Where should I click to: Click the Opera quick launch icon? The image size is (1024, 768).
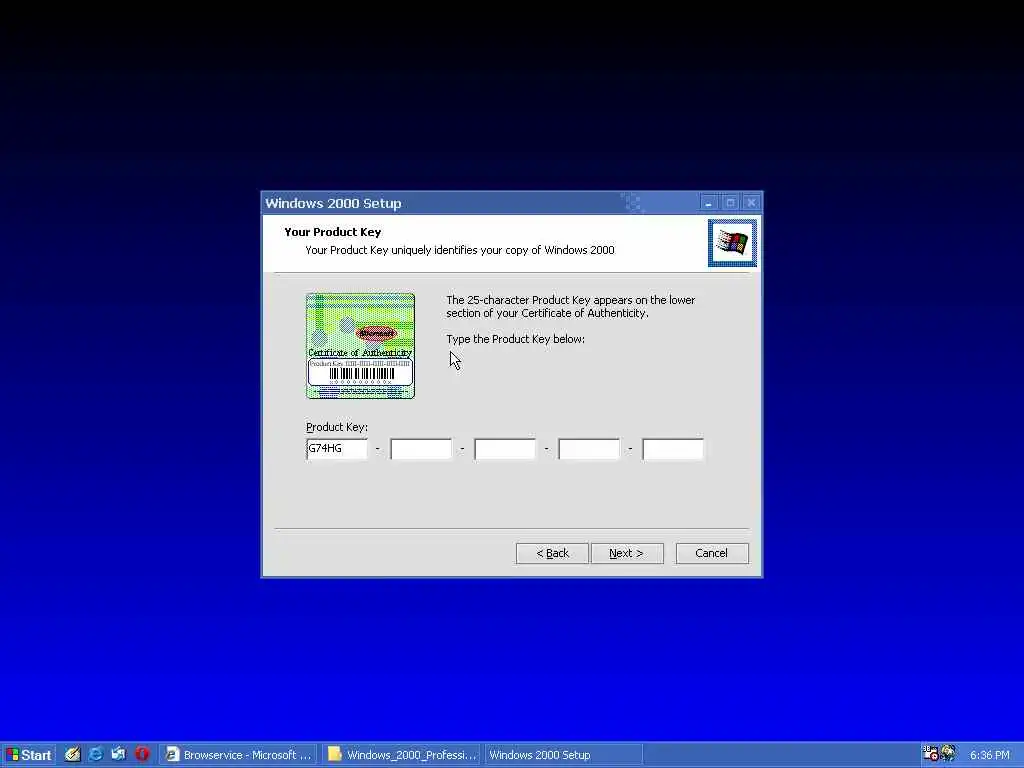[142, 754]
